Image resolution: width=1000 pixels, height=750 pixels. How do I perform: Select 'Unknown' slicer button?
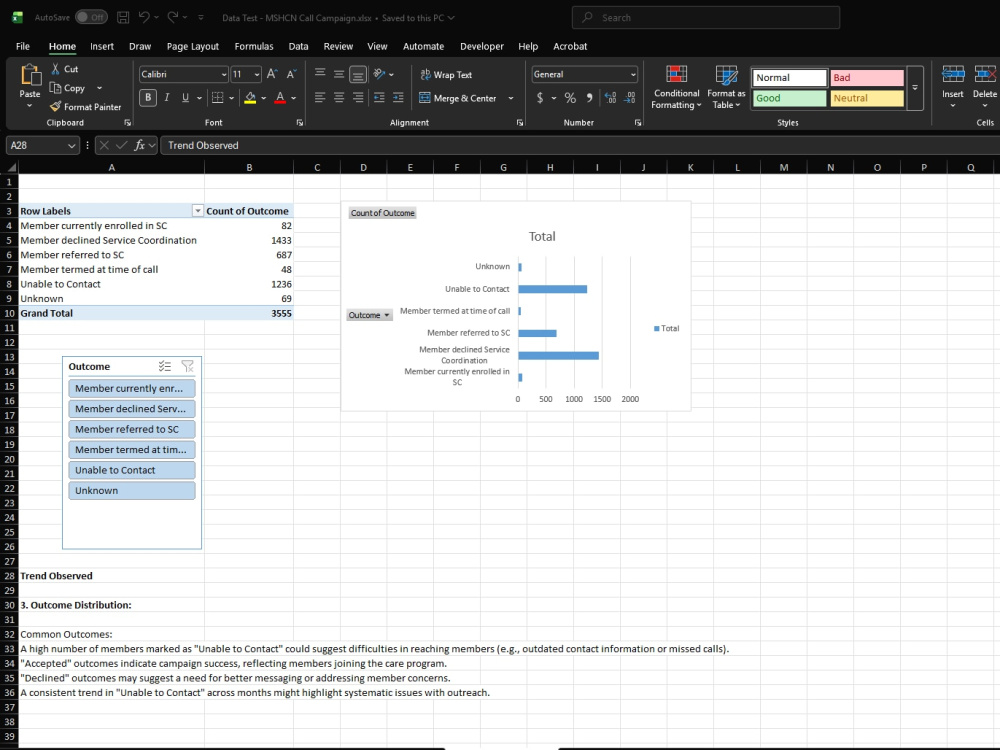(x=132, y=490)
